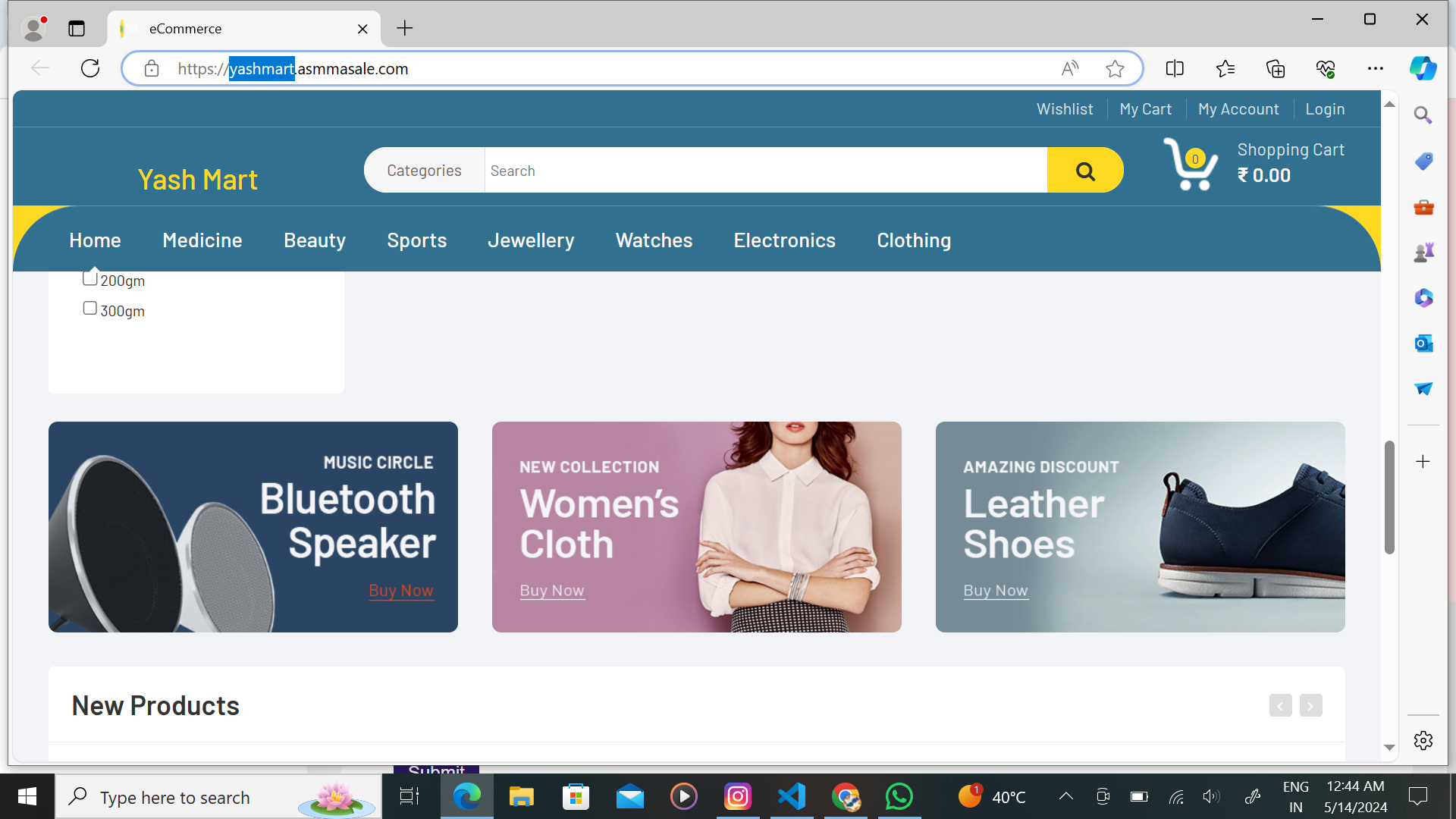Click the browser refresh icon
This screenshot has height=819, width=1456.
click(90, 68)
